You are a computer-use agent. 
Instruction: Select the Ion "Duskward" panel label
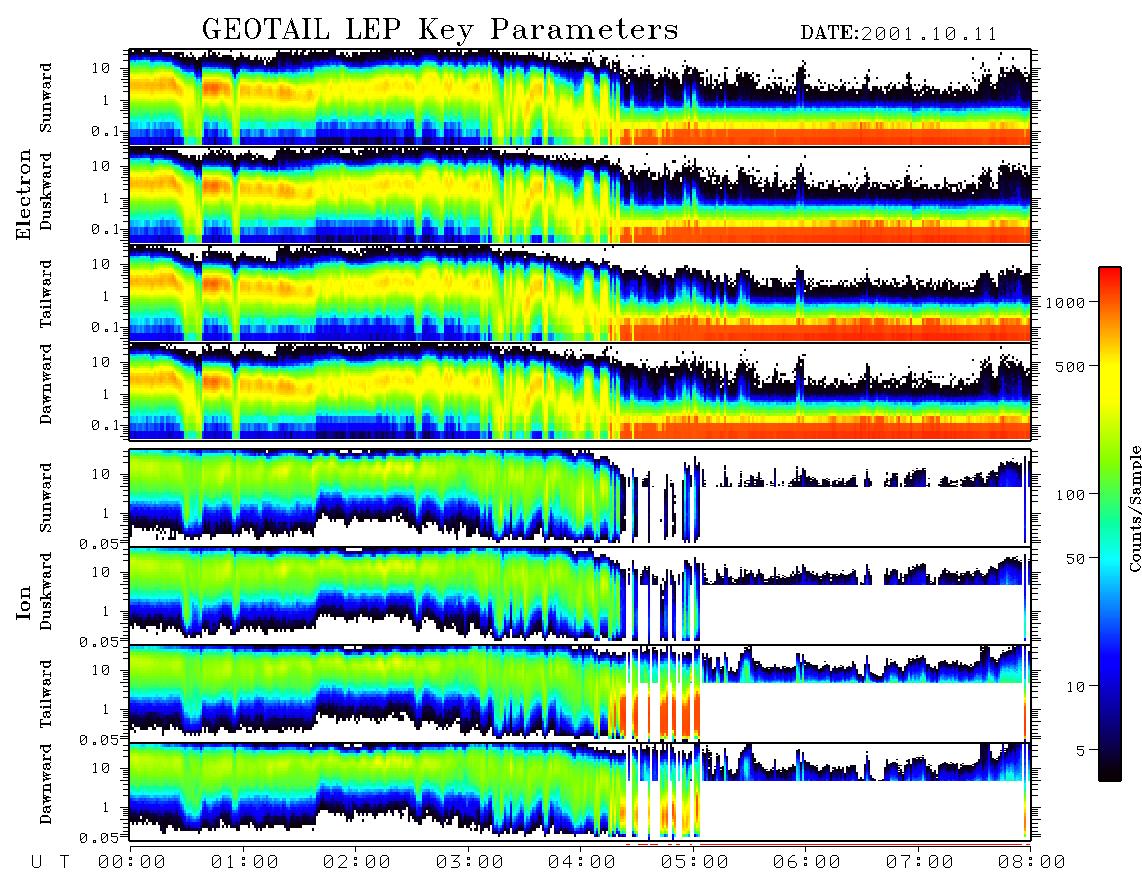(46, 592)
